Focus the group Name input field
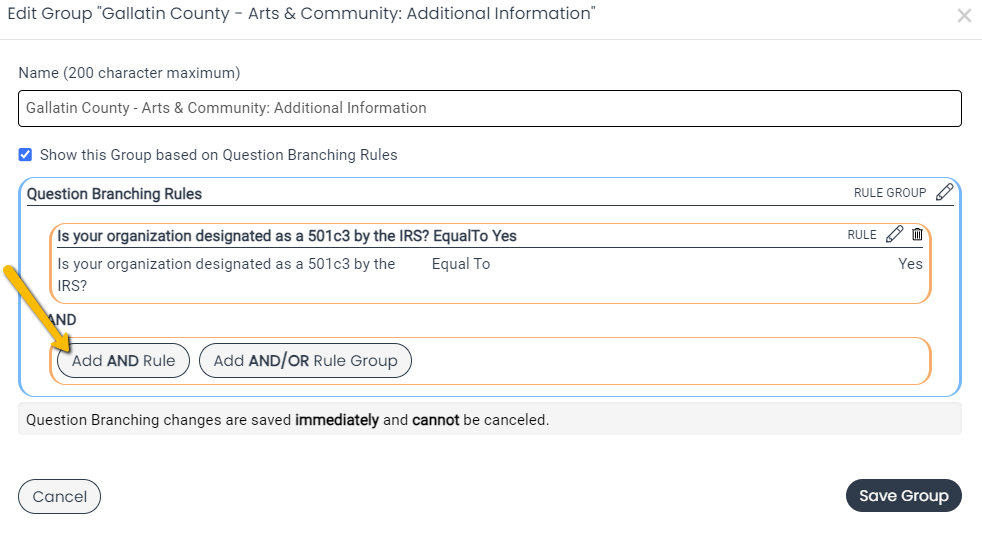Image resolution: width=982 pixels, height=533 pixels. (x=490, y=108)
